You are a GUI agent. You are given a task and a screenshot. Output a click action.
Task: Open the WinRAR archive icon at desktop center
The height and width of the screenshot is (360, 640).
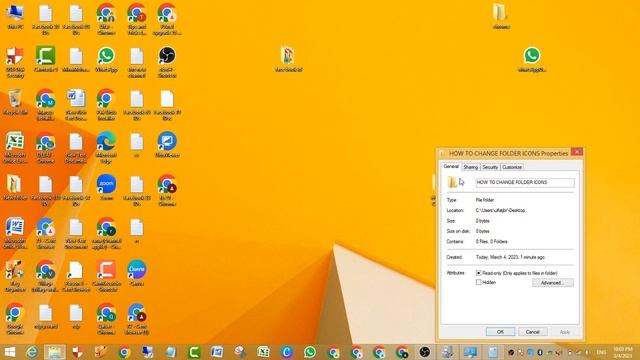click(288, 59)
